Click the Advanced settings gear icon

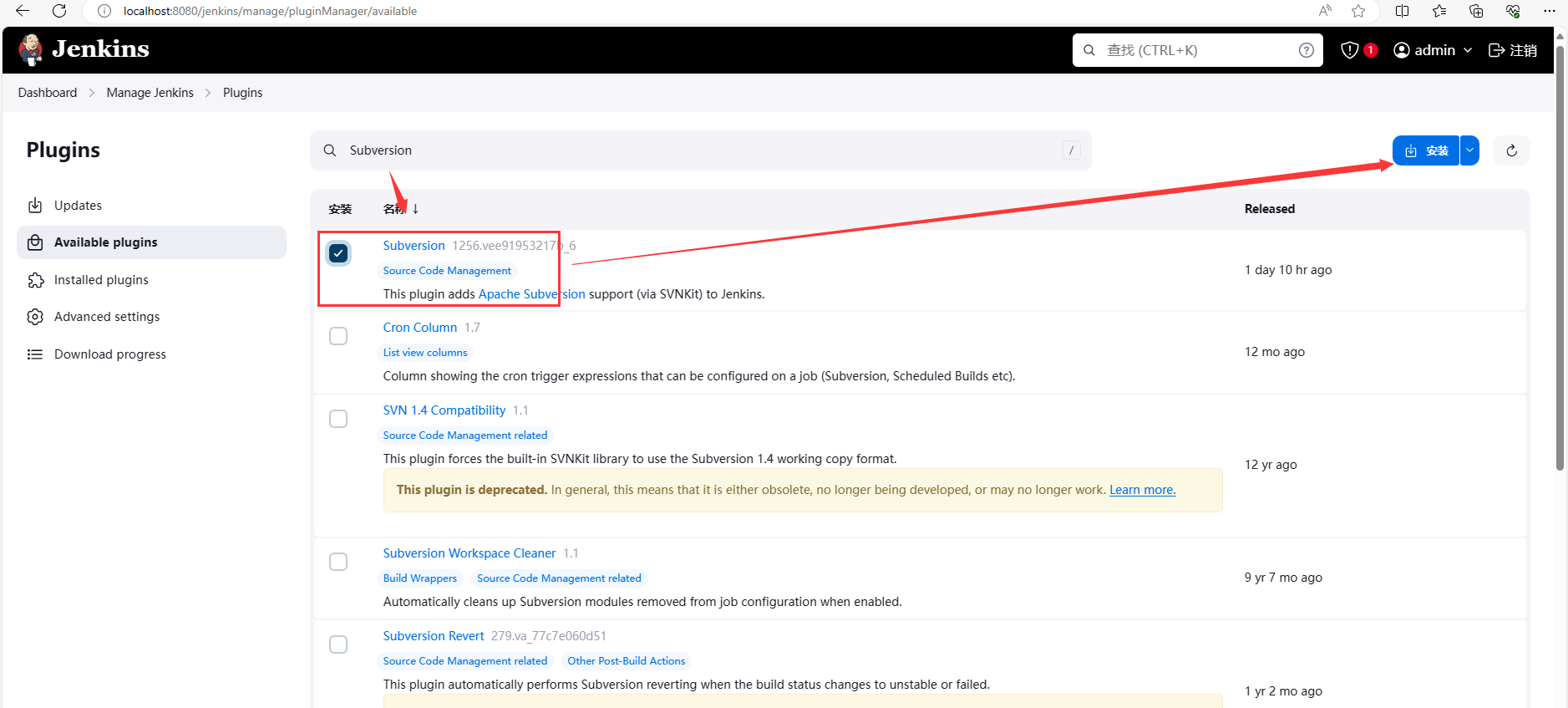pos(35,317)
